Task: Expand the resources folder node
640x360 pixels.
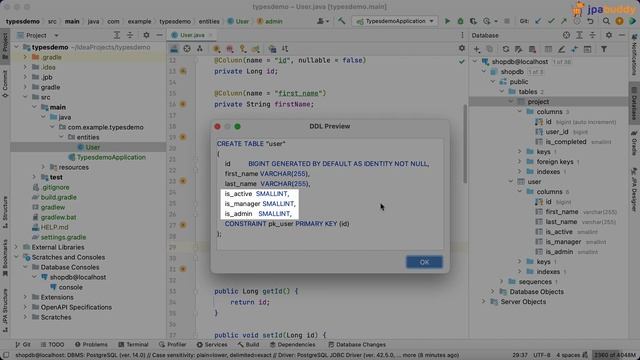Action: (x=43, y=167)
